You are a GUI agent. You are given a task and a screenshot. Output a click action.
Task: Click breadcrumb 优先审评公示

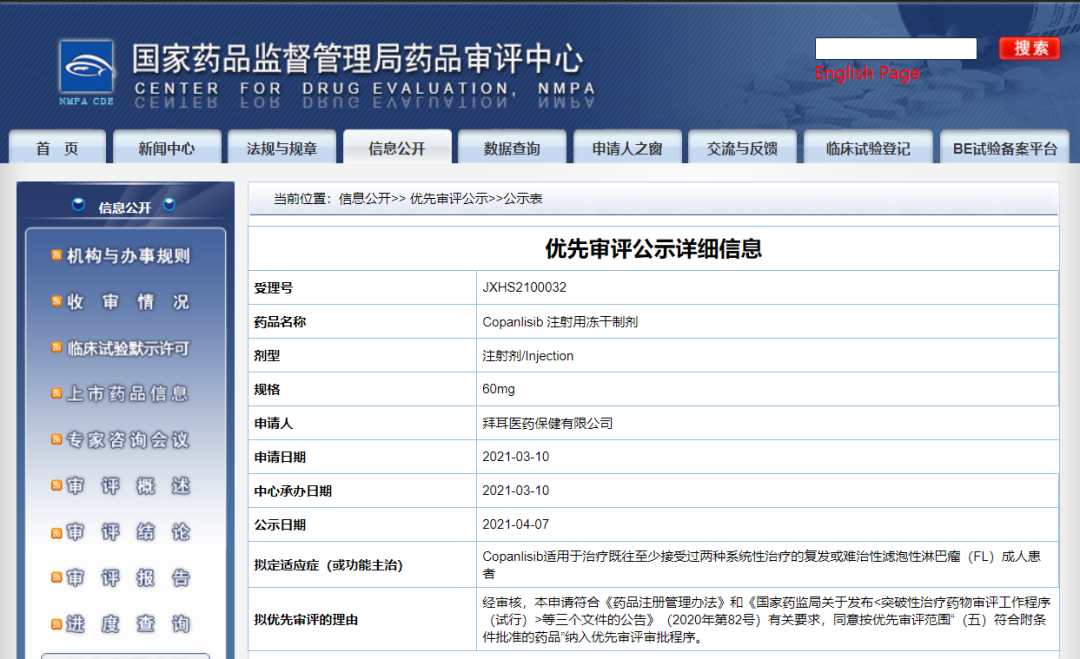449,199
